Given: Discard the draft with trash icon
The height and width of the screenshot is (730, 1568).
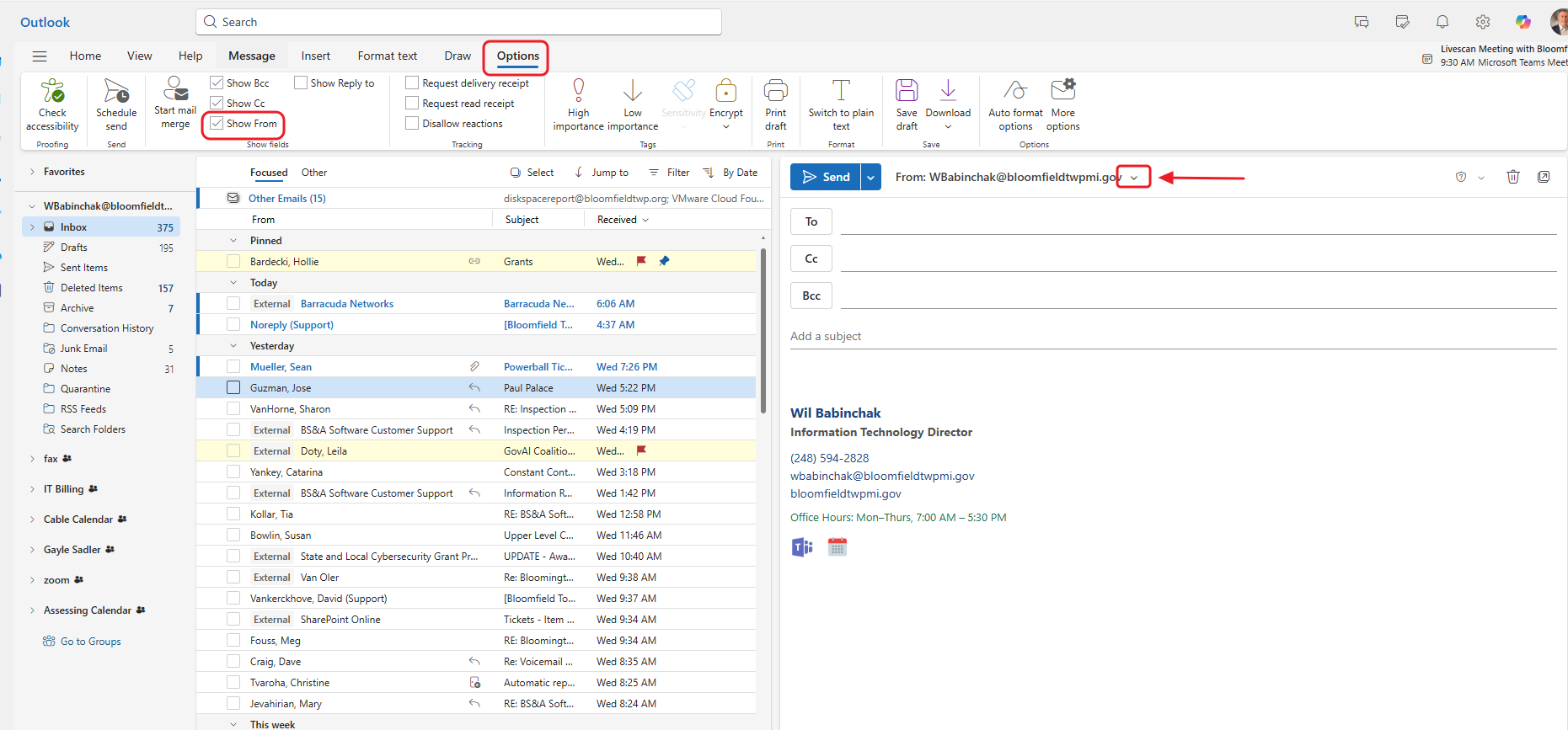Looking at the screenshot, I should [1513, 177].
